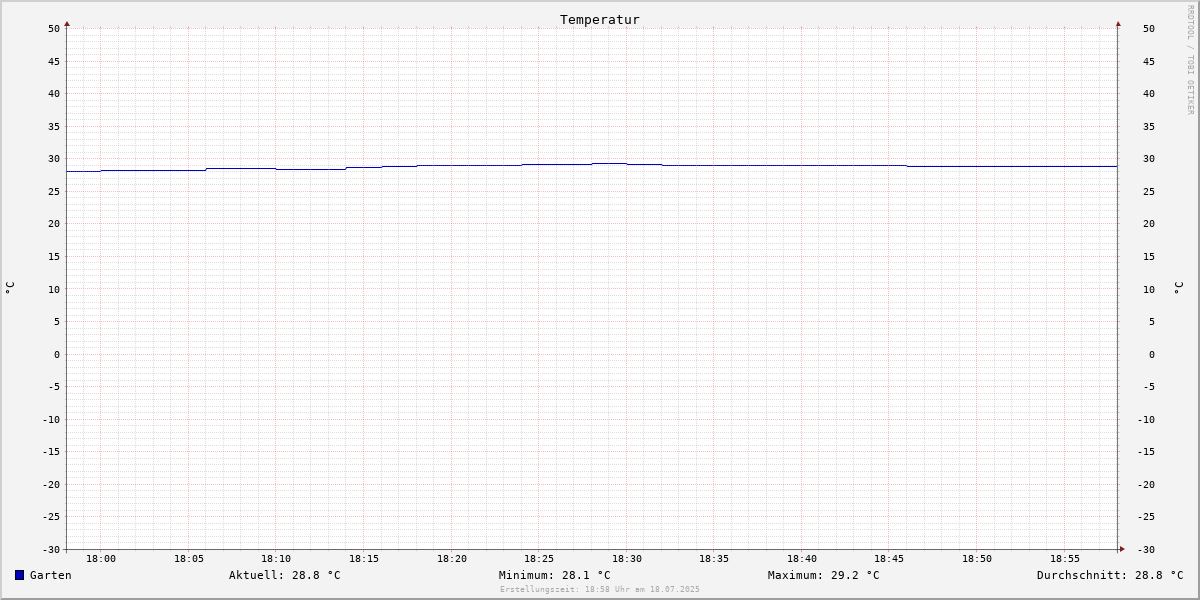
Task: Click the left axis 30 label
Action: point(54,159)
